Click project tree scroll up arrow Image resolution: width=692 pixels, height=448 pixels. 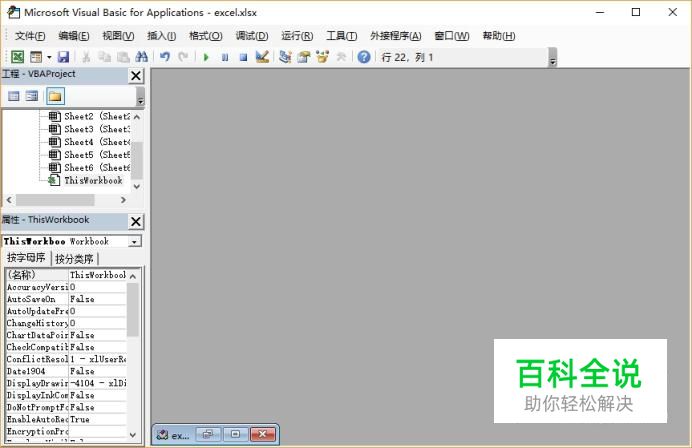pos(137,117)
